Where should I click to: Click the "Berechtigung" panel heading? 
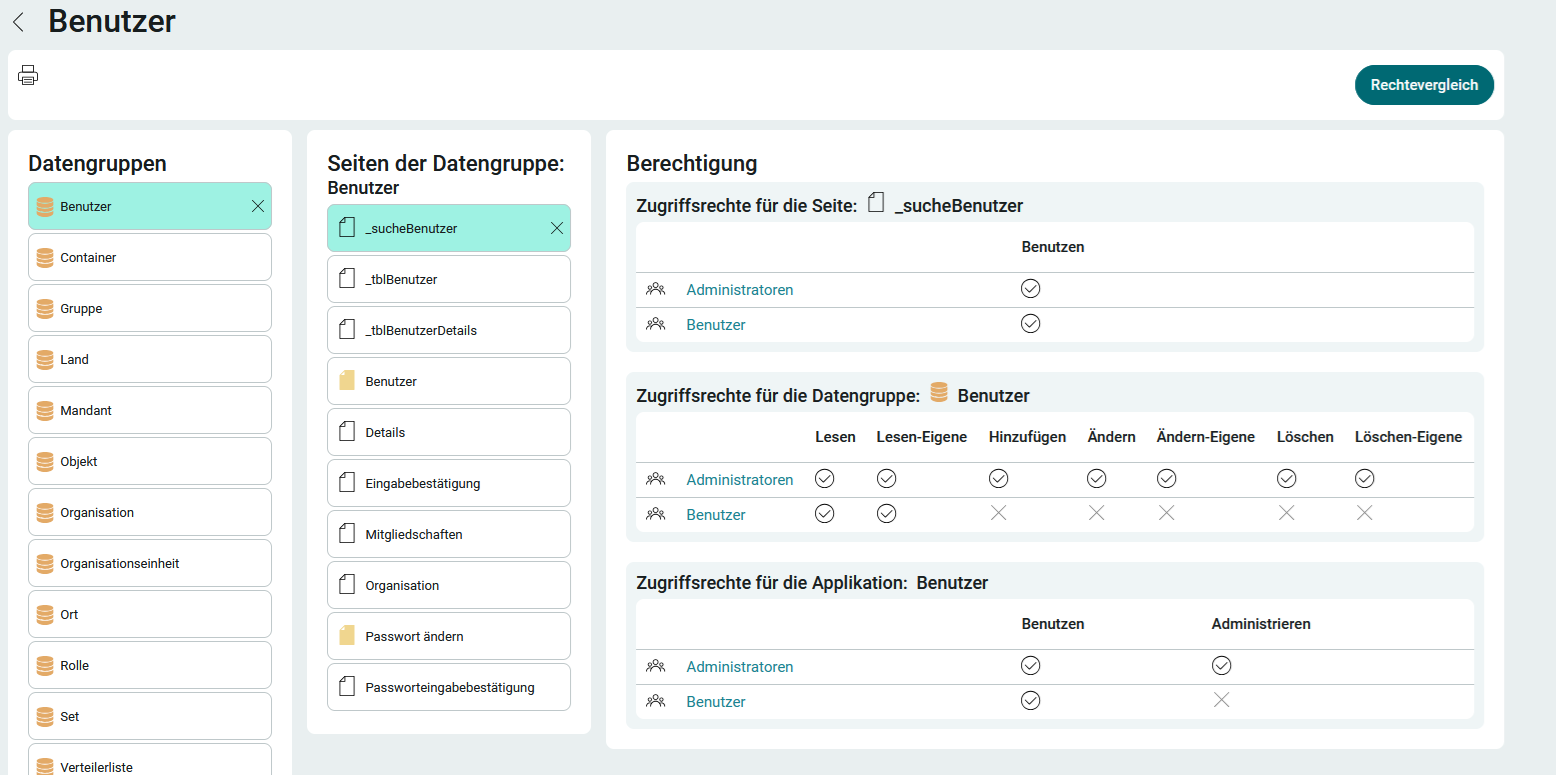point(692,163)
